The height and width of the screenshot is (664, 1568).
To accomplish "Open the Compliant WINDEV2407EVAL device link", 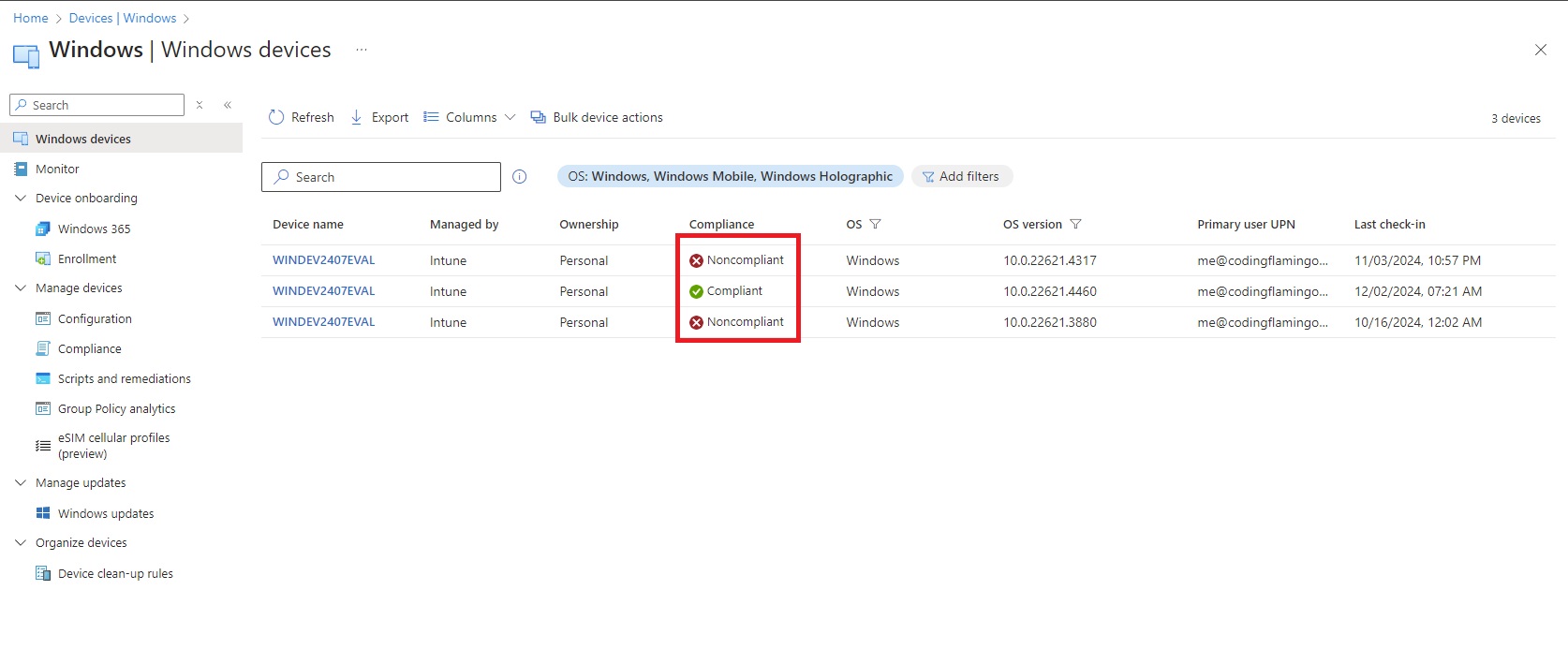I will click(x=323, y=291).
